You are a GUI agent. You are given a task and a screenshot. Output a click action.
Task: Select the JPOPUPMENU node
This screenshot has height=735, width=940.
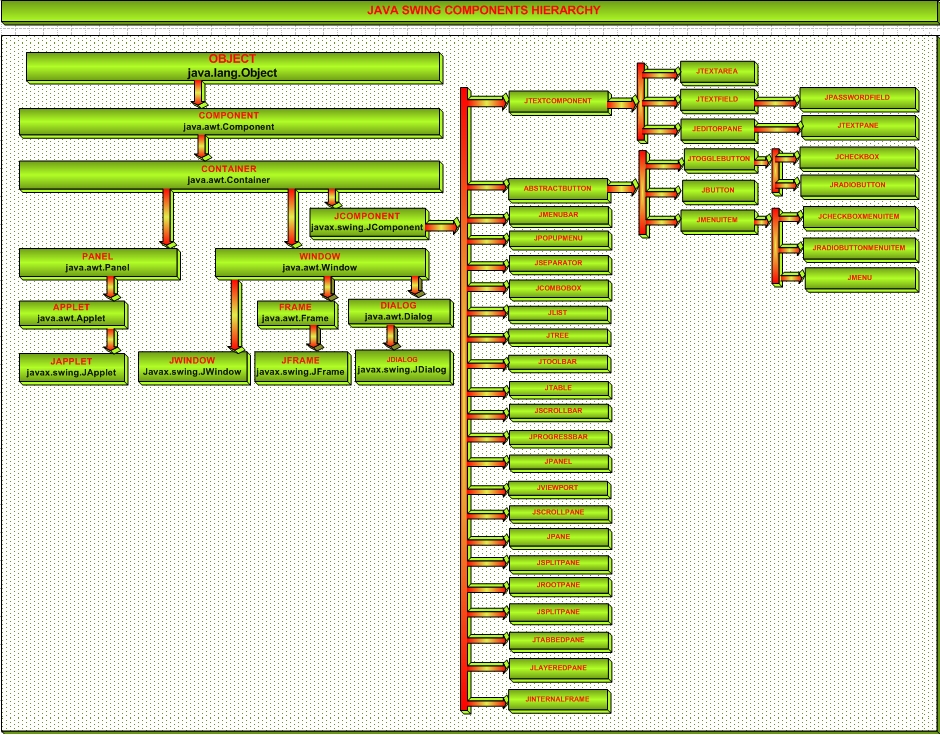pyautogui.click(x=559, y=239)
